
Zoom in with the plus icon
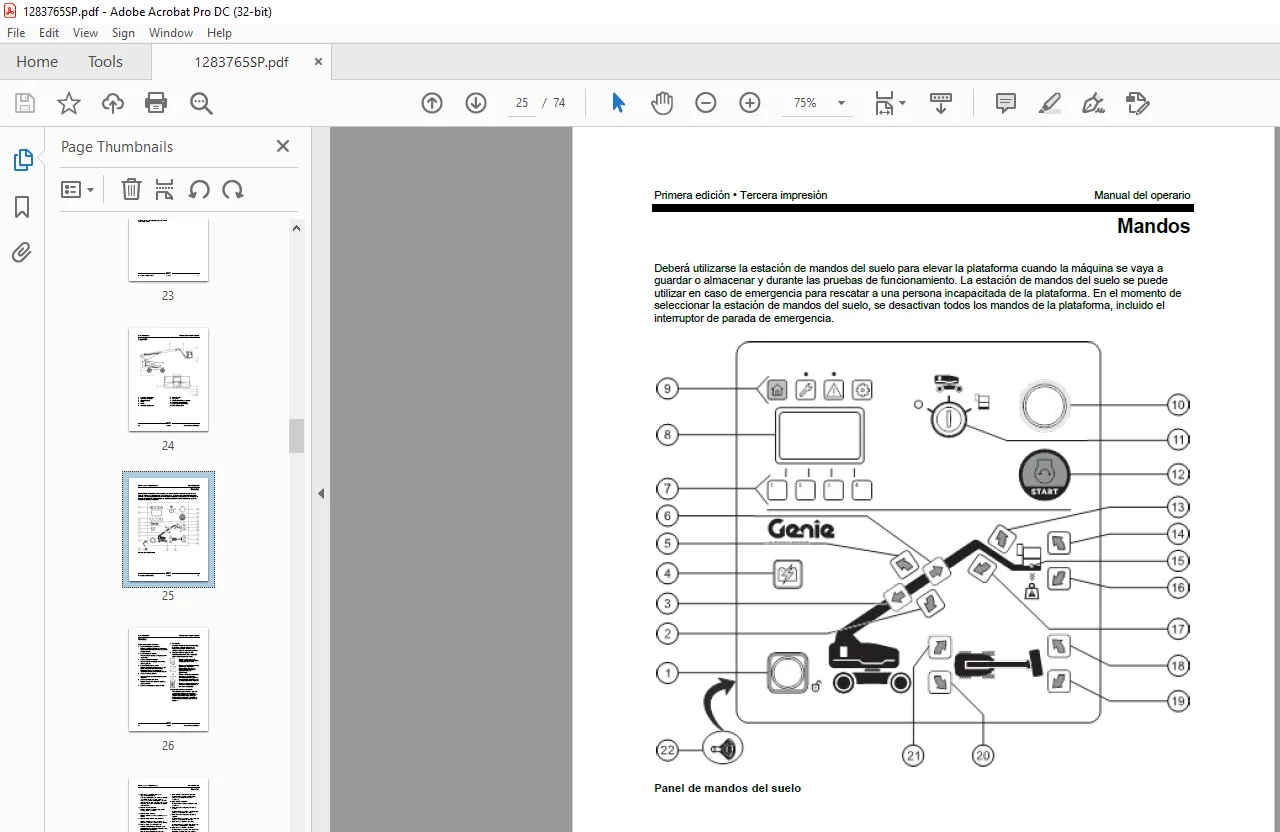tap(750, 103)
